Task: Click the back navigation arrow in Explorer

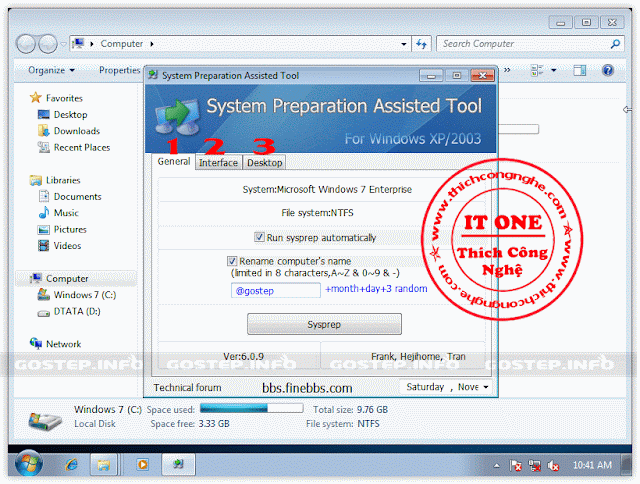Action: click(26, 44)
